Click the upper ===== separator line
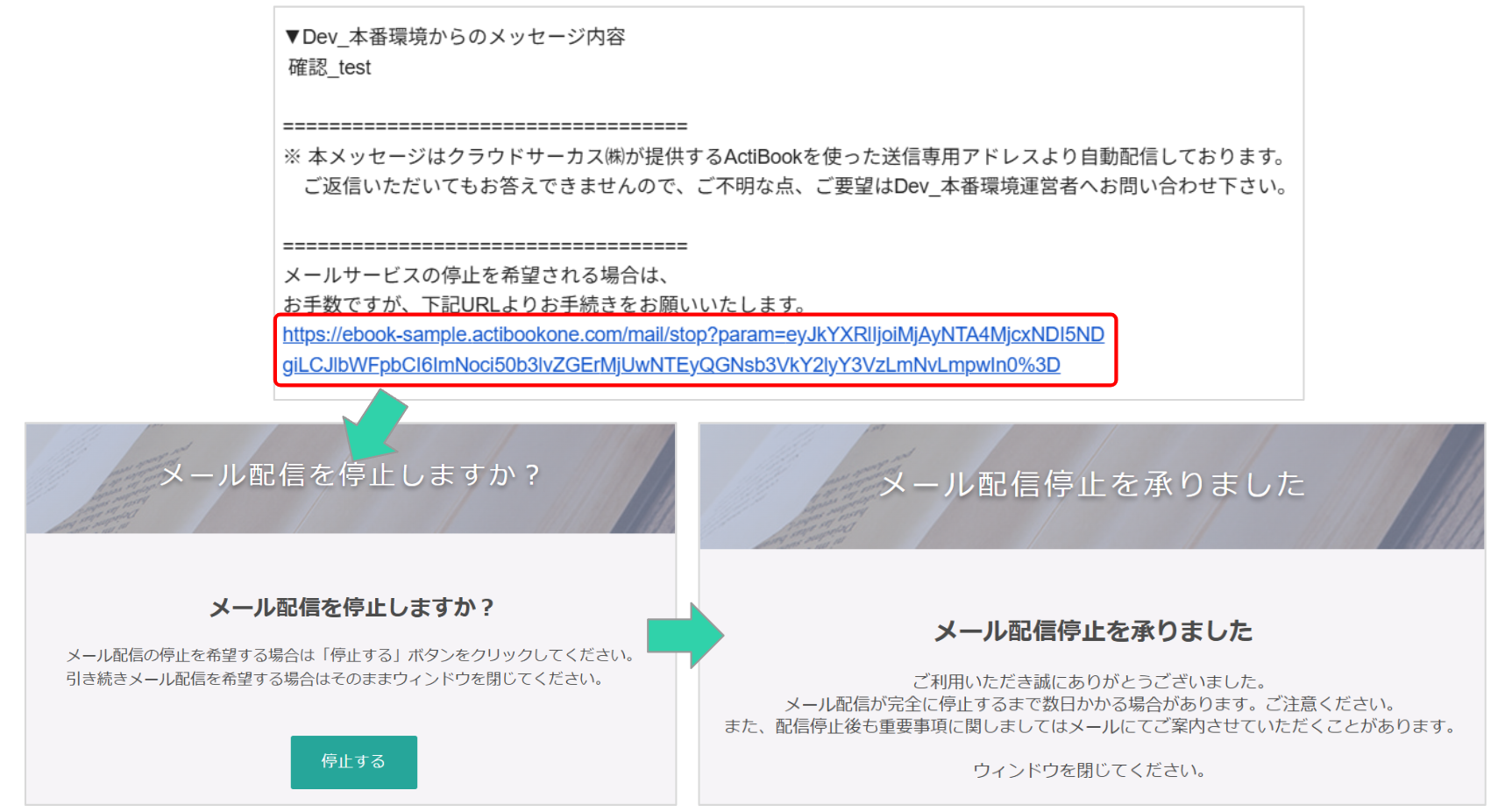Image resolution: width=1512 pixels, height=812 pixels. 485,126
